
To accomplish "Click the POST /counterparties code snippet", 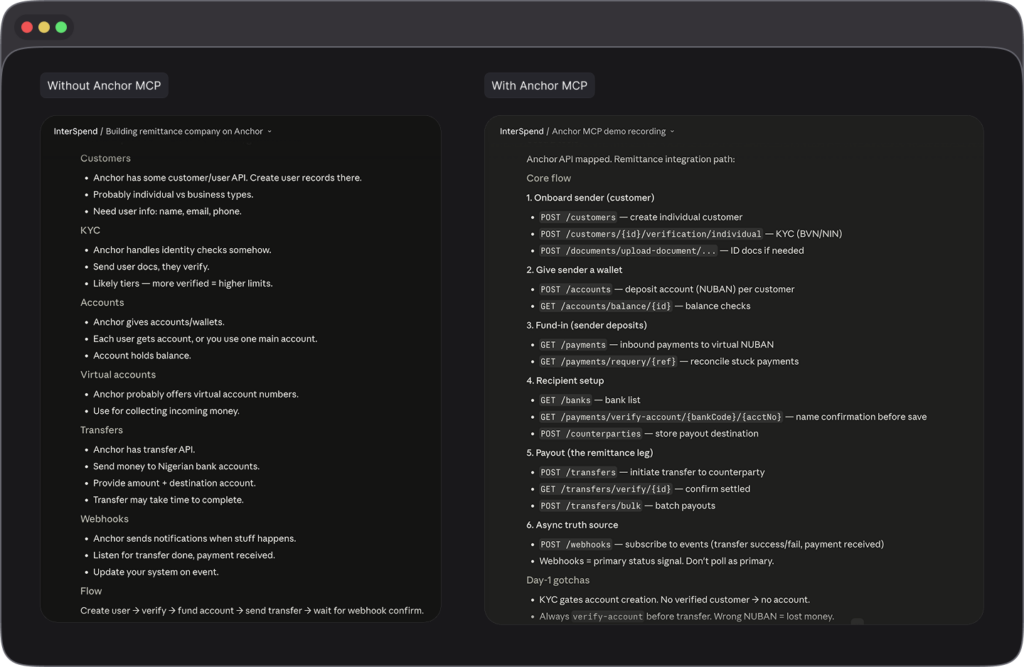I will [590, 434].
